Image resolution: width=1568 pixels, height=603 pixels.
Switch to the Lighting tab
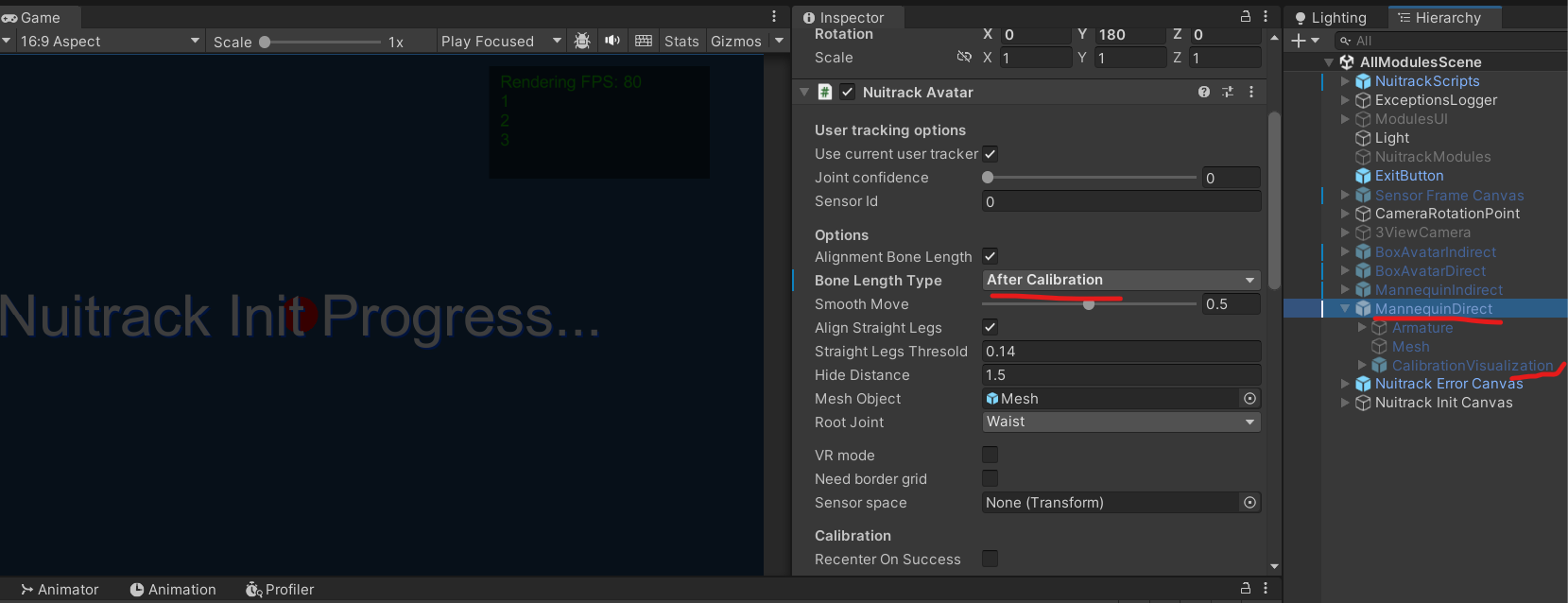coord(1331,18)
